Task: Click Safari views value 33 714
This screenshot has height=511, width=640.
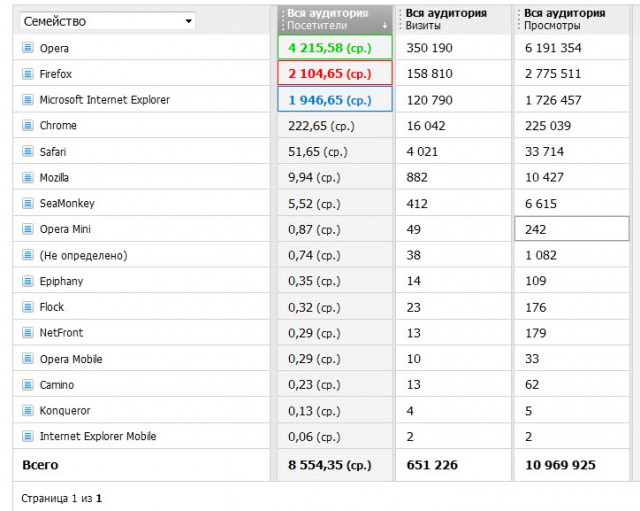Action: pos(544,151)
